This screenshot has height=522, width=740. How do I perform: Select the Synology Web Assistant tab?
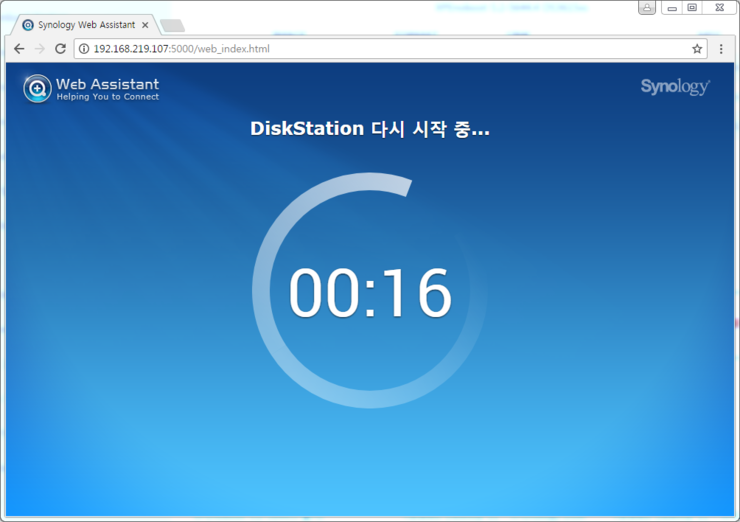[86, 25]
